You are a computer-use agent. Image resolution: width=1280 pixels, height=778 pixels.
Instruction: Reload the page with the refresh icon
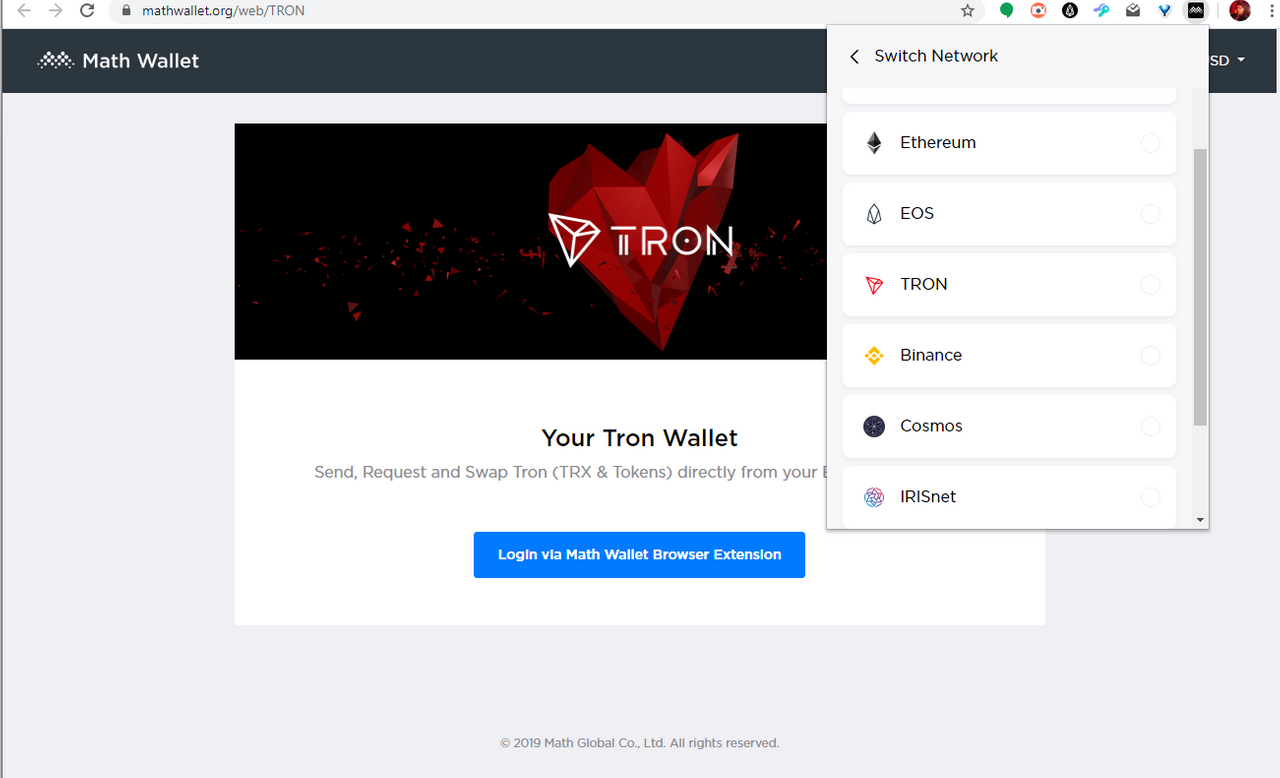(x=87, y=11)
